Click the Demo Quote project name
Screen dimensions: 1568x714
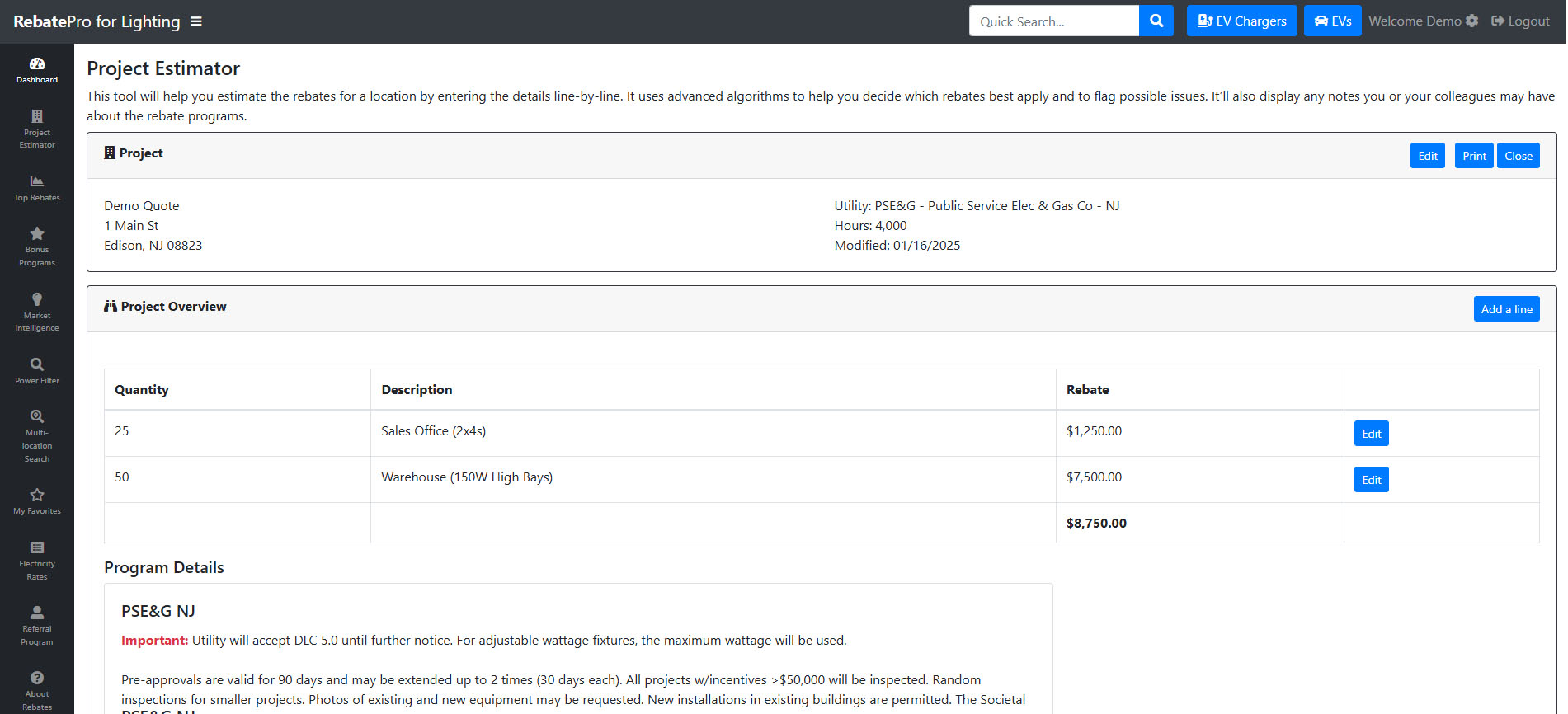[x=141, y=205]
